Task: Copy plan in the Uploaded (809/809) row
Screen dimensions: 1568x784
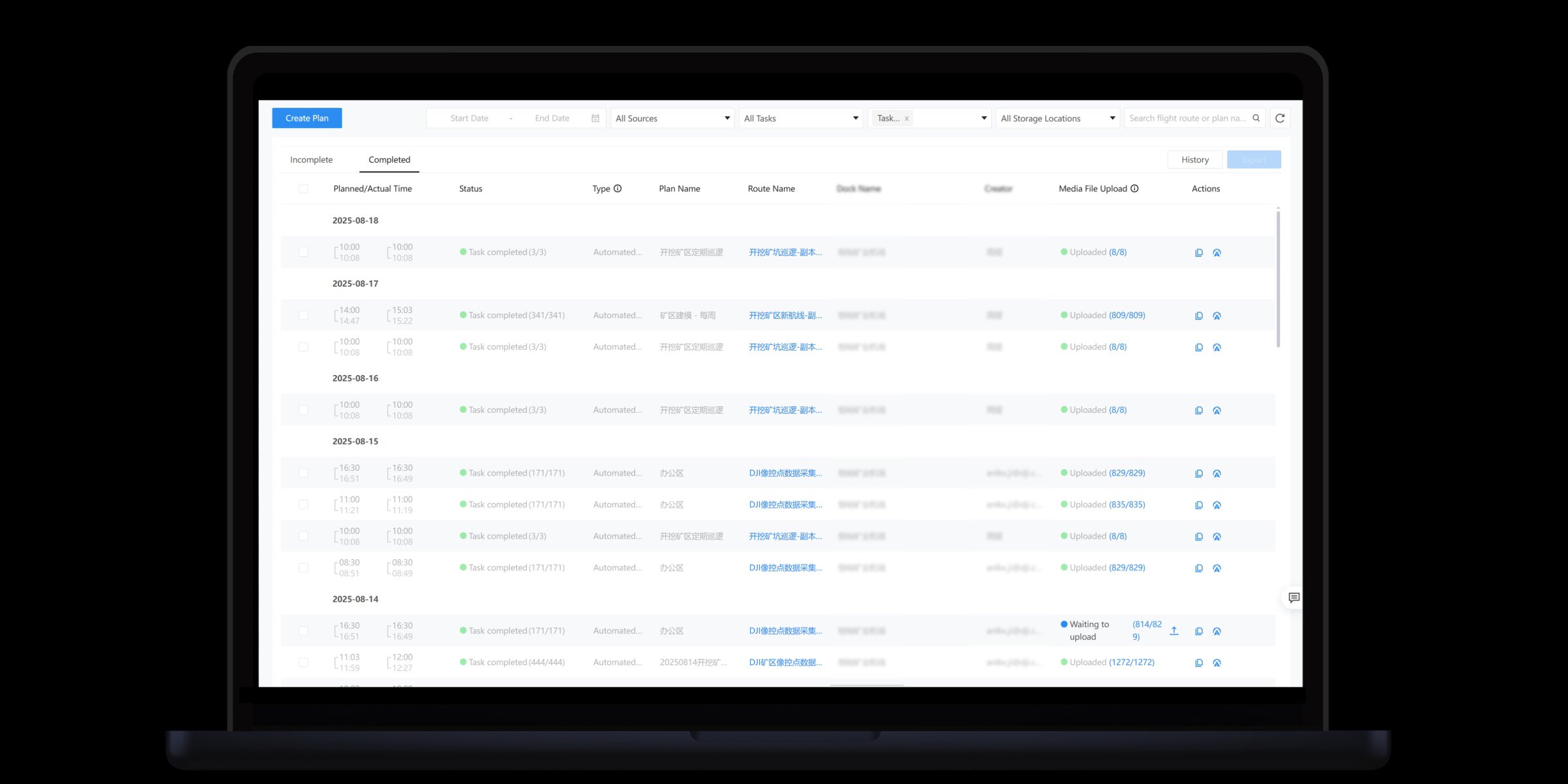Action: click(1199, 316)
